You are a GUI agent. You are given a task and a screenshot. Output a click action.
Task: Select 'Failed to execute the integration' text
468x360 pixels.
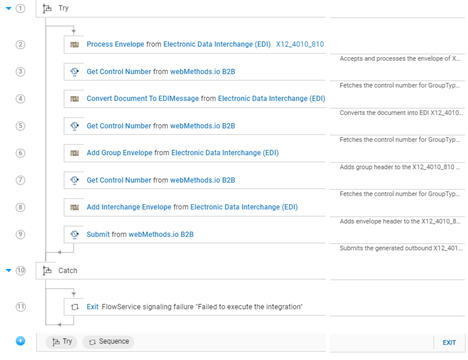249,307
